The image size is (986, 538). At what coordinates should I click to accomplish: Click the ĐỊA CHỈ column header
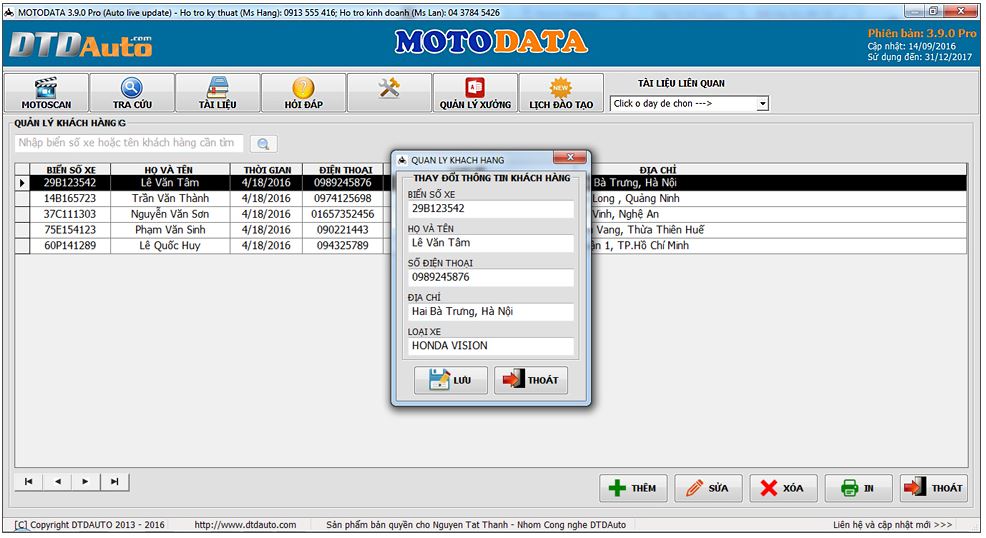(x=658, y=170)
